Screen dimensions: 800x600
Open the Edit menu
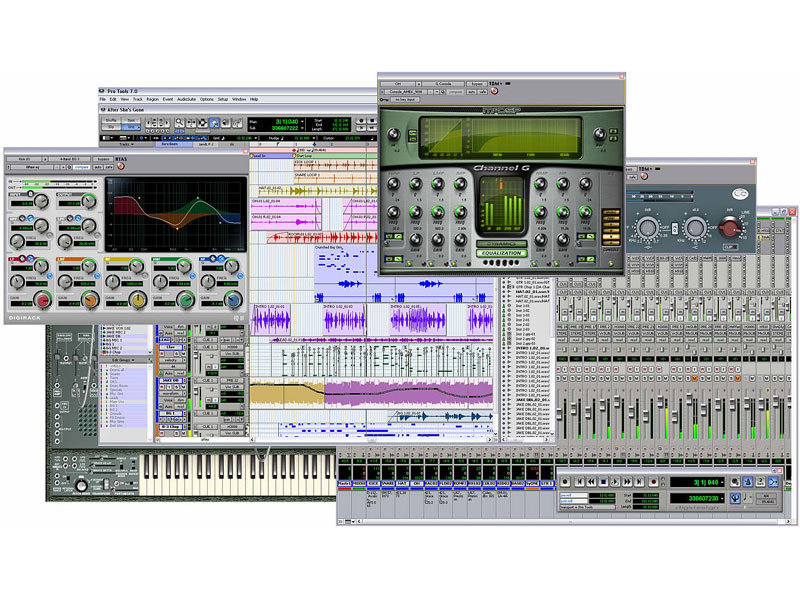[x=113, y=99]
